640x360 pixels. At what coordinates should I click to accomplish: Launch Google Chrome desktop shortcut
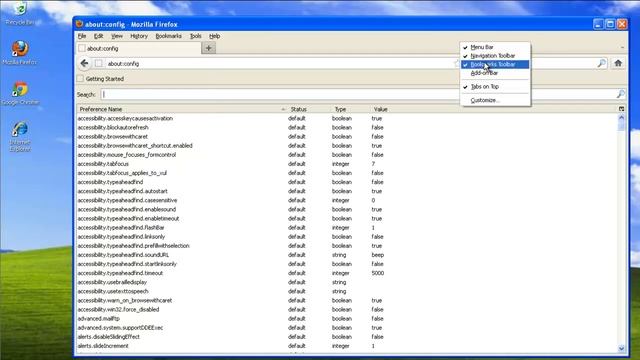point(20,93)
